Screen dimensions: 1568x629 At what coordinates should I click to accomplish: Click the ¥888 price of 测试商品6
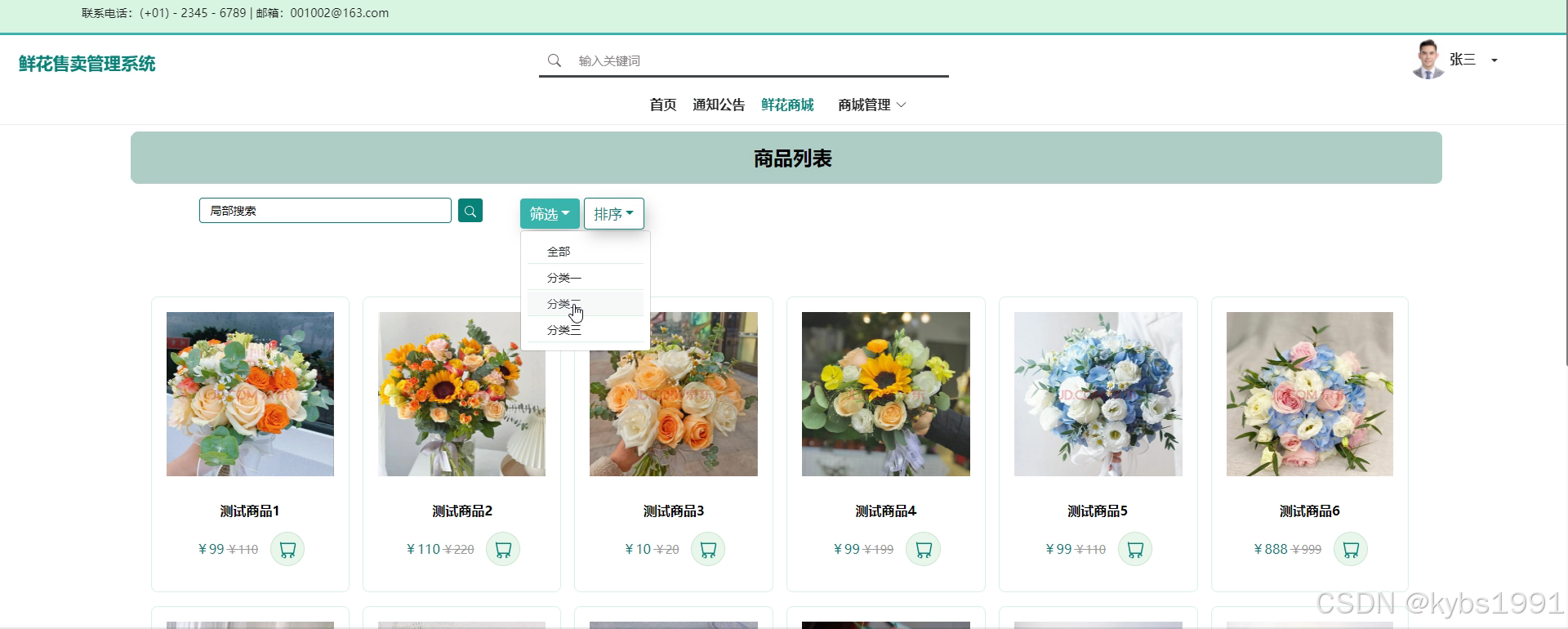tap(1271, 549)
